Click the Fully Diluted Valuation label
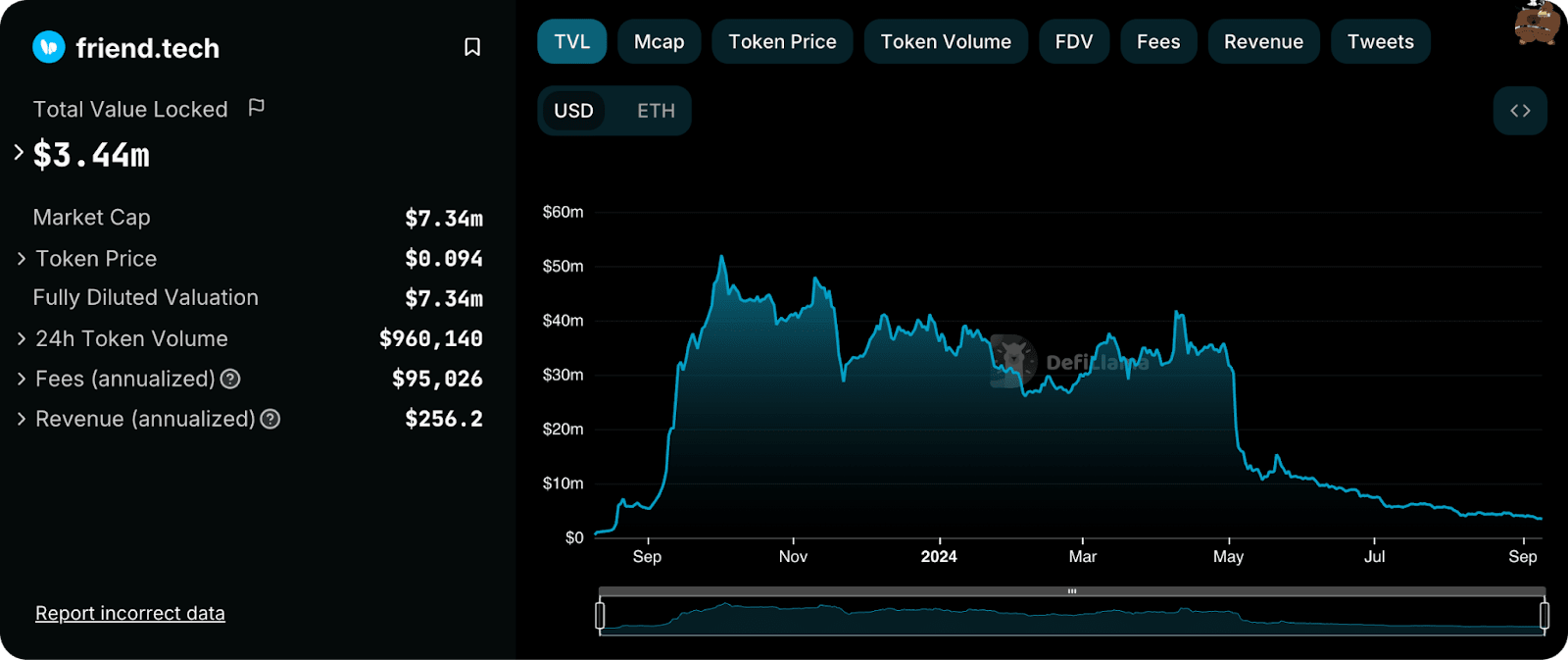 [146, 297]
